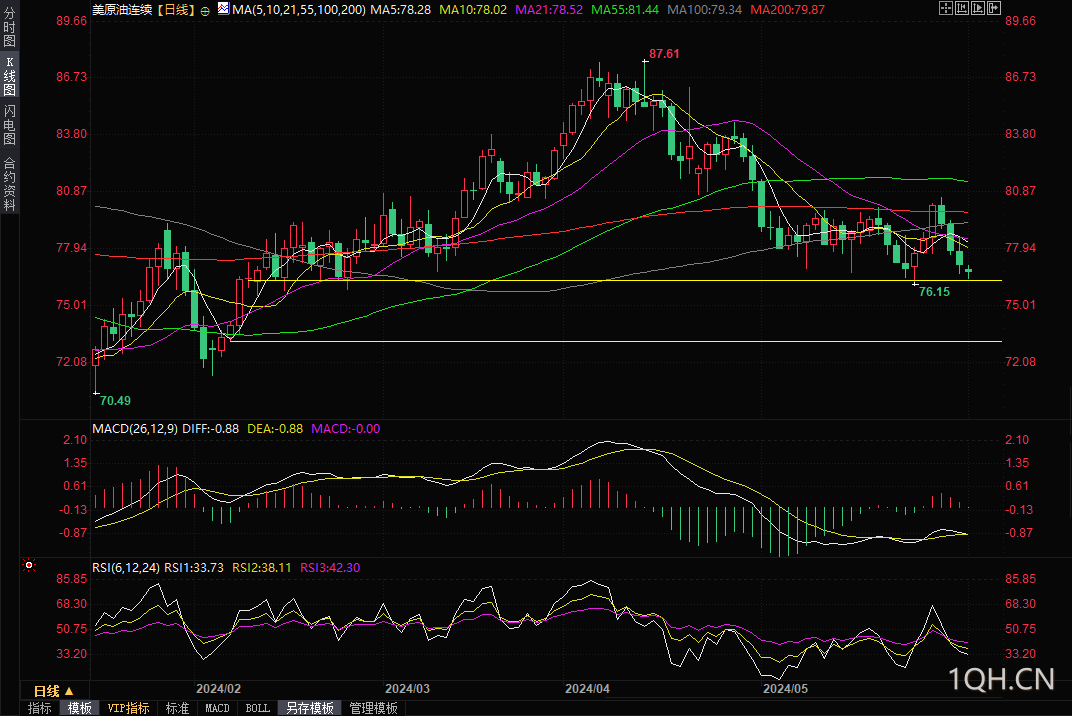This screenshot has height=716, width=1072.
Task: Click the 2024/02 date axis label
Action: click(x=218, y=689)
